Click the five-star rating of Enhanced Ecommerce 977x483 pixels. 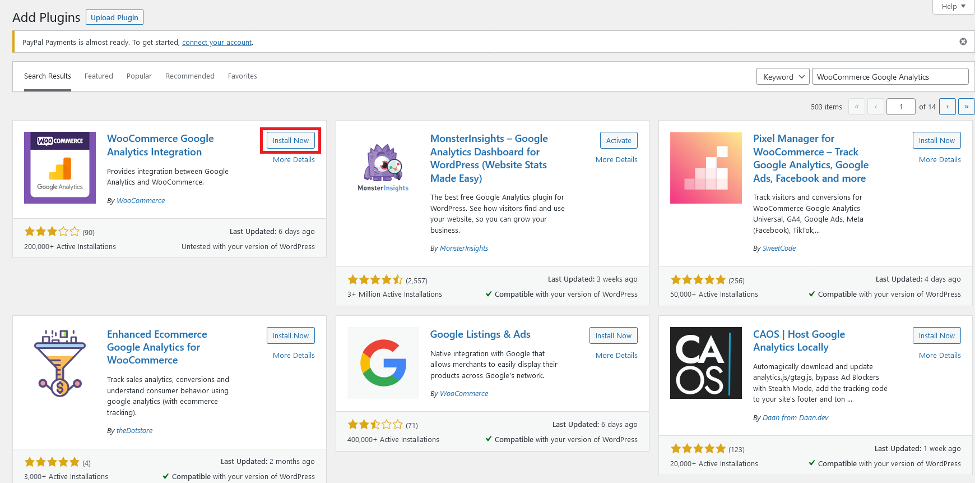tap(52, 462)
